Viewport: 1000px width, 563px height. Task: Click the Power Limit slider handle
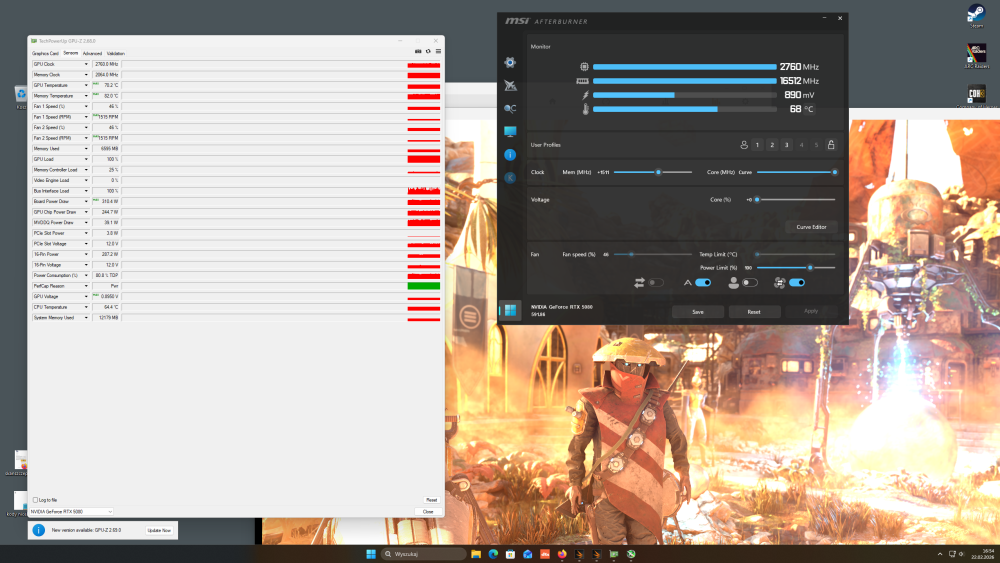[810, 268]
